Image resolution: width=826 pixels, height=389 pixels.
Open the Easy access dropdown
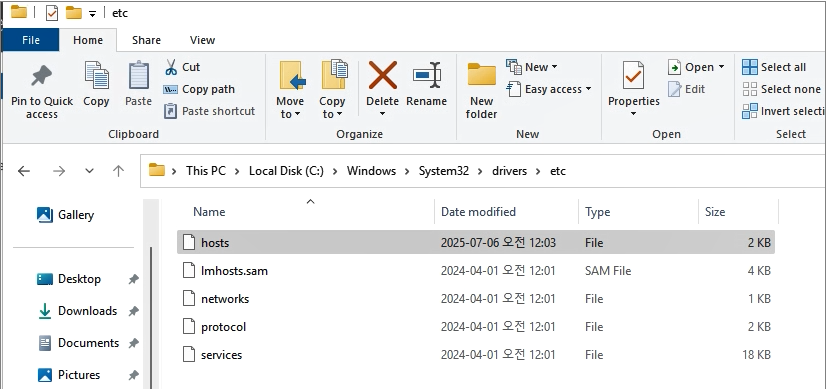pyautogui.click(x=549, y=89)
